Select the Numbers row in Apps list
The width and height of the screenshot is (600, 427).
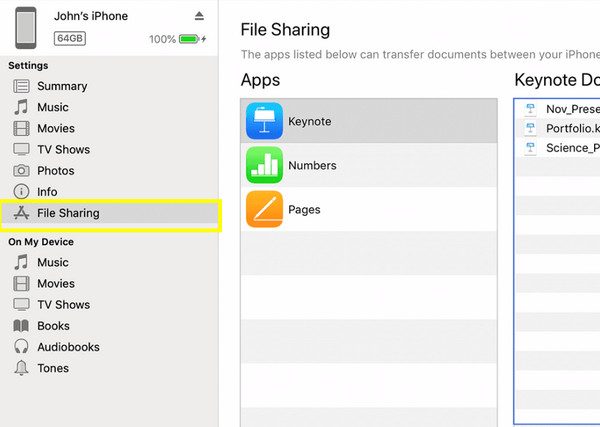coord(369,165)
